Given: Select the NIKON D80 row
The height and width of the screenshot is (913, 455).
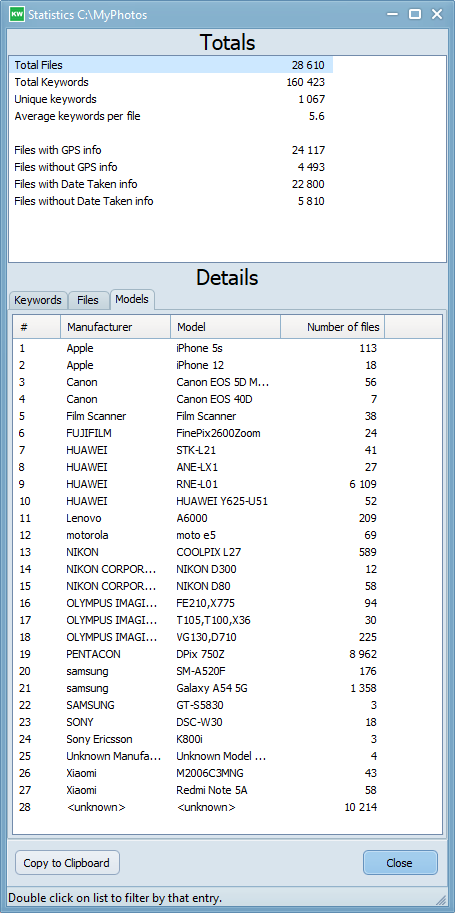Looking at the screenshot, I should [199, 586].
